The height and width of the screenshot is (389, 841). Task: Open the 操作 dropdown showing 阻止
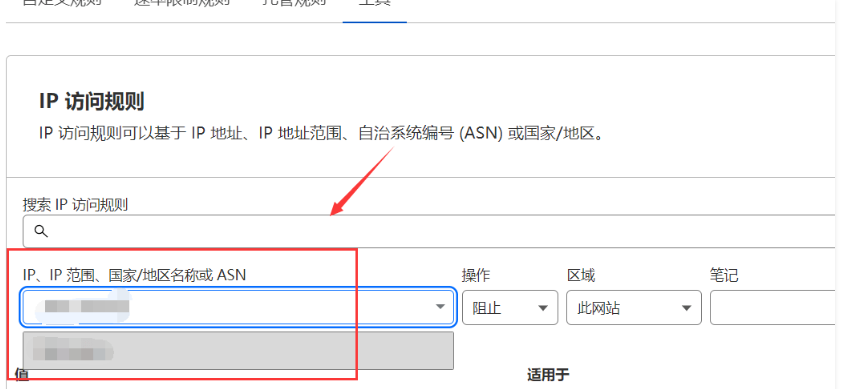point(510,308)
